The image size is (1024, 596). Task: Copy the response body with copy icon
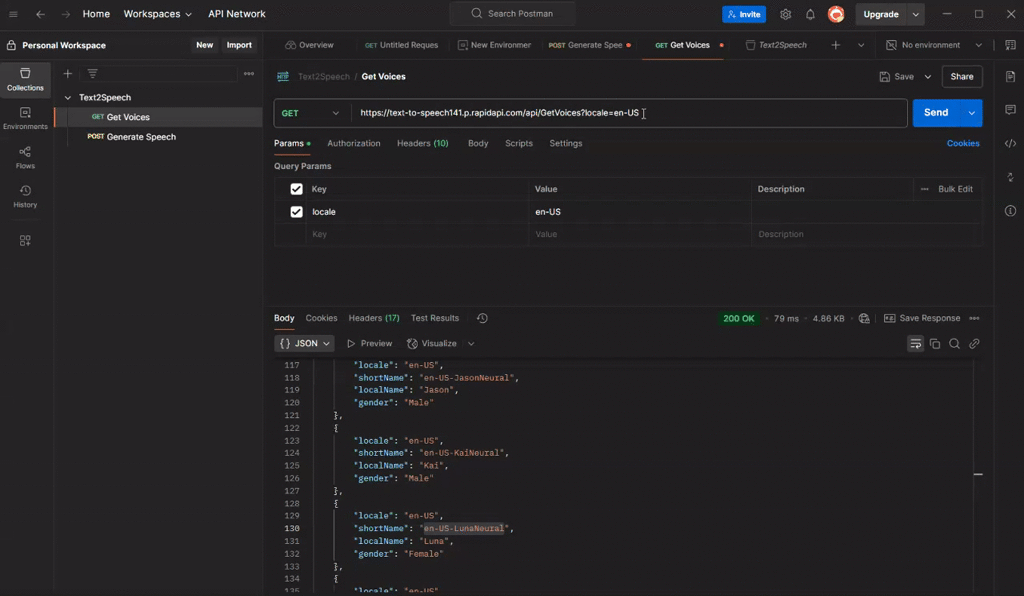[935, 344]
